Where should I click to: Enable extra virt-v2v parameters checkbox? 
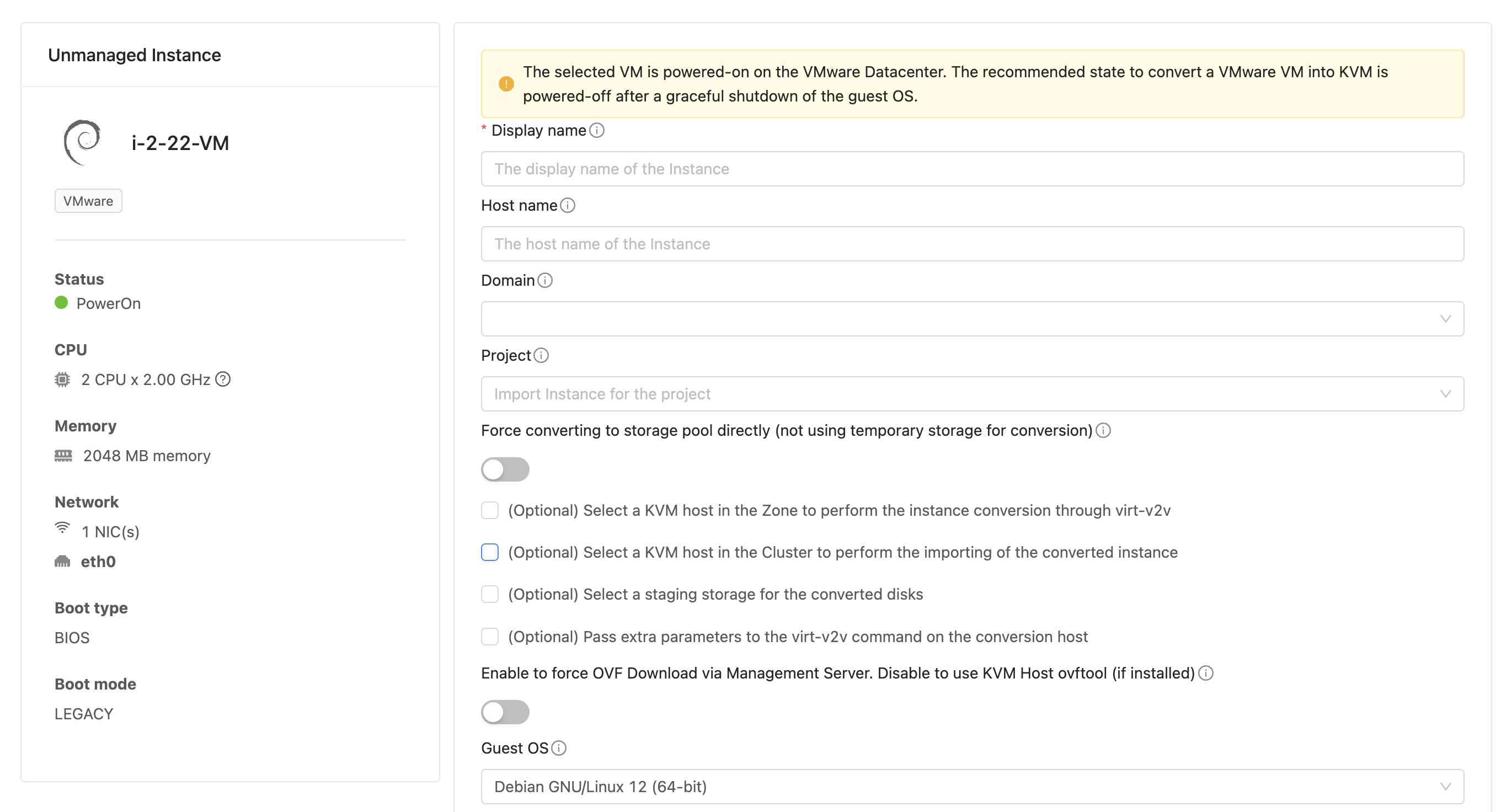tap(490, 636)
